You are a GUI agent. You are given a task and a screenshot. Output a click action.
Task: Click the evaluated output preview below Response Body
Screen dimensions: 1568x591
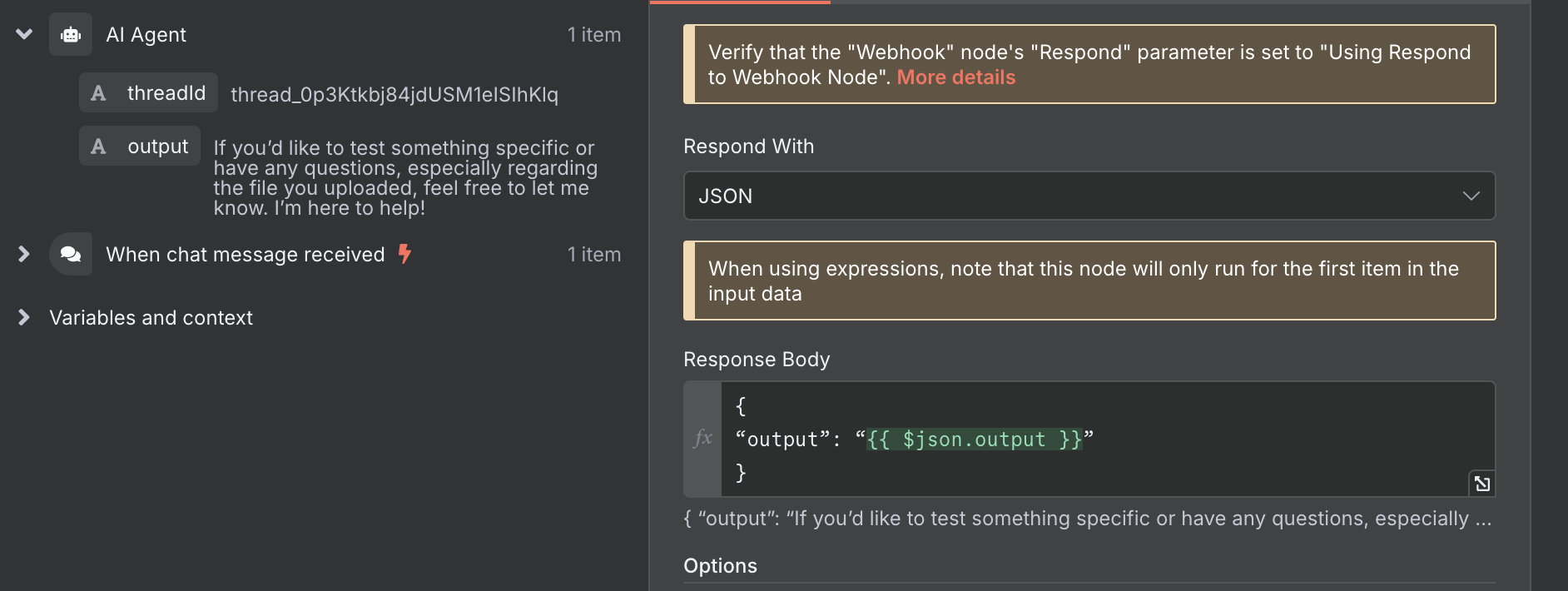click(x=1087, y=519)
